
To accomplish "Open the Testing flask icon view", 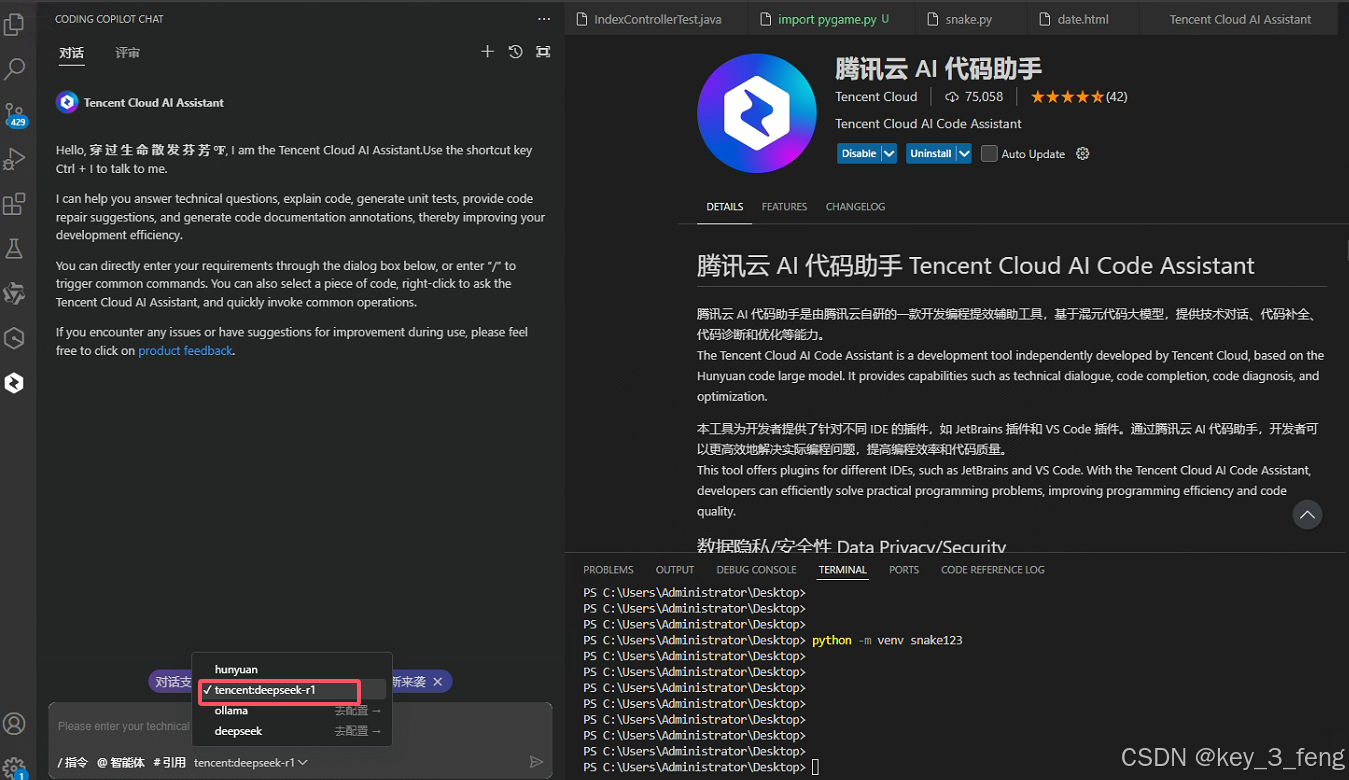I will pyautogui.click(x=14, y=248).
